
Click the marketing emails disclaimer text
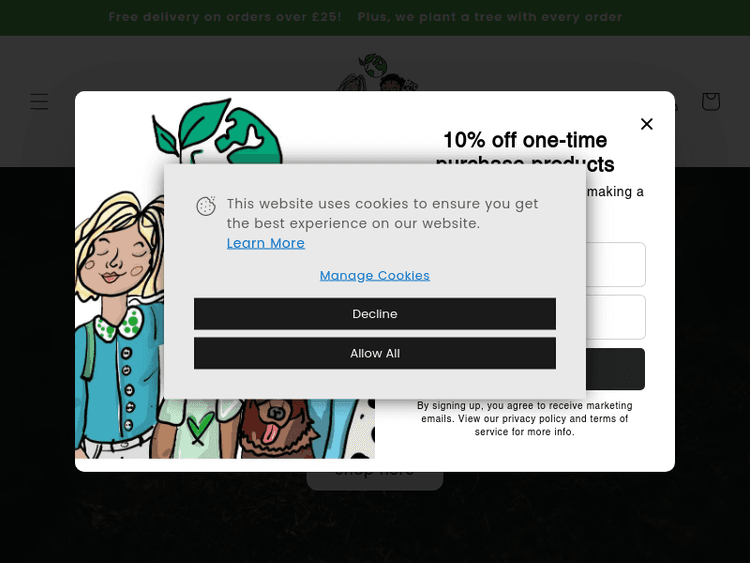pyautogui.click(x=525, y=419)
